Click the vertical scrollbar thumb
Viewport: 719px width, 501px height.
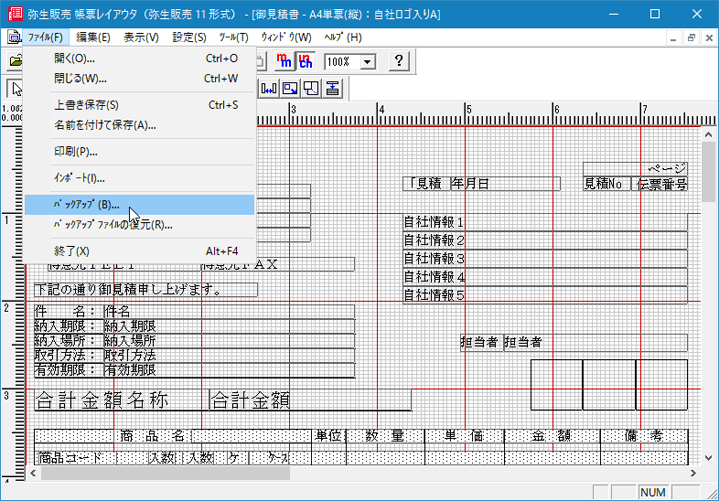708,171
